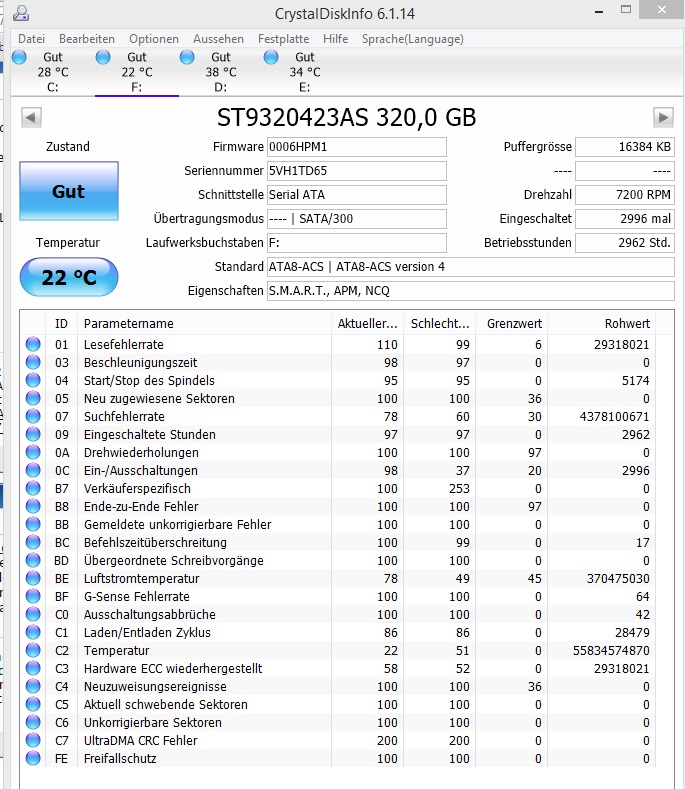Click status icon of Aktuell schwebende Sektoren row
685x789 pixels.
(x=33, y=704)
